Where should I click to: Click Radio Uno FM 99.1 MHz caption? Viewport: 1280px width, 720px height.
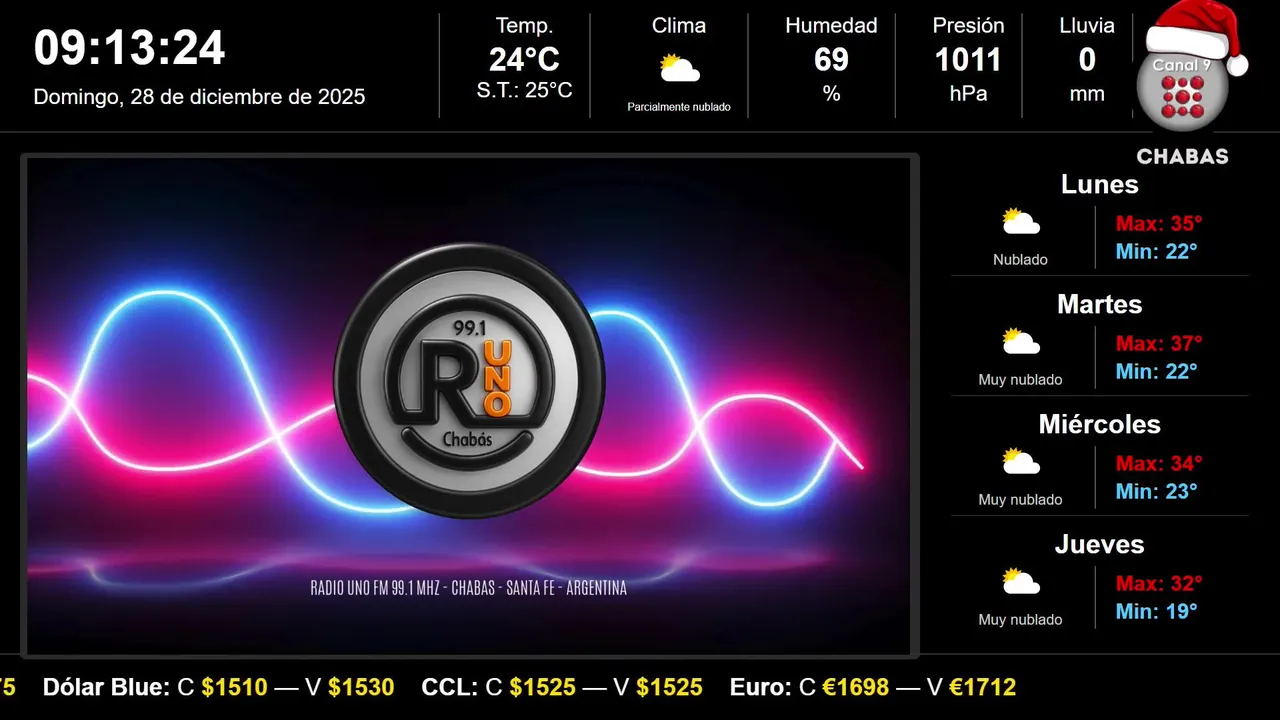(x=469, y=588)
